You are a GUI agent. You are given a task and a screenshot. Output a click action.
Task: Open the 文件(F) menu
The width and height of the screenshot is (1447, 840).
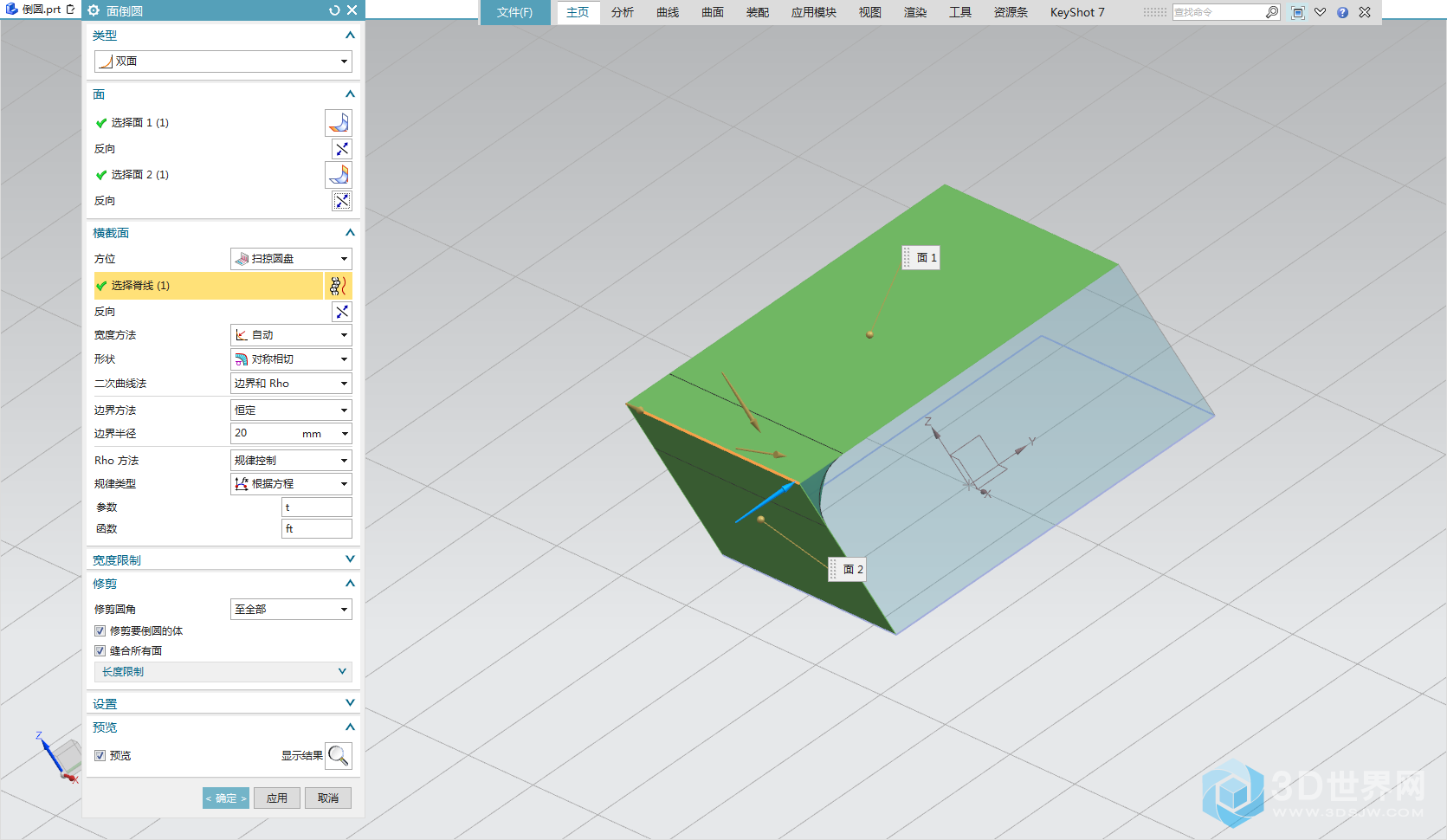pos(515,12)
